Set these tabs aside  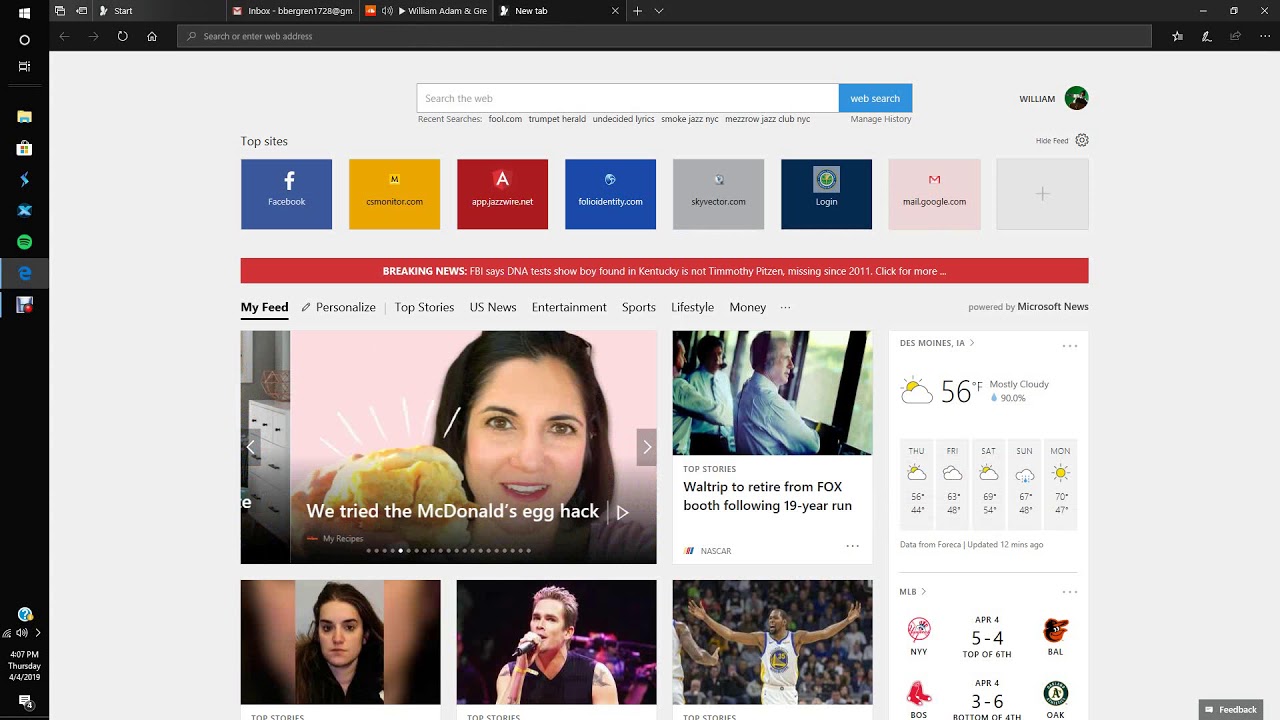[x=81, y=11]
